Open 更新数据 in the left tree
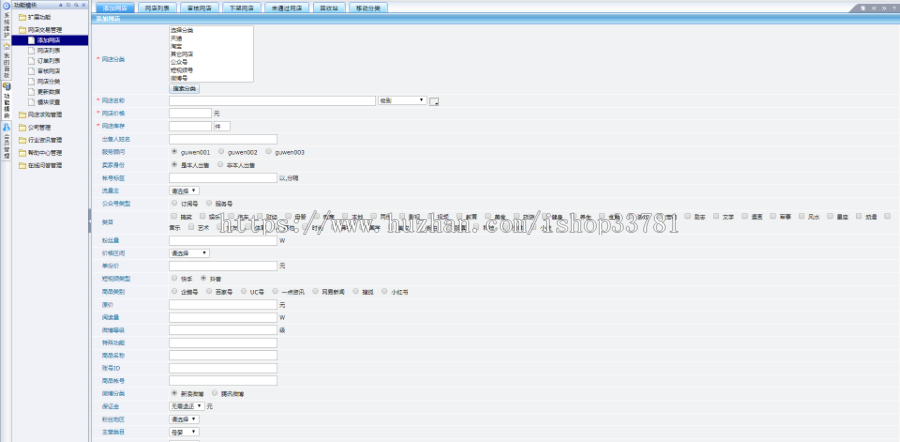 pyautogui.click(x=49, y=92)
